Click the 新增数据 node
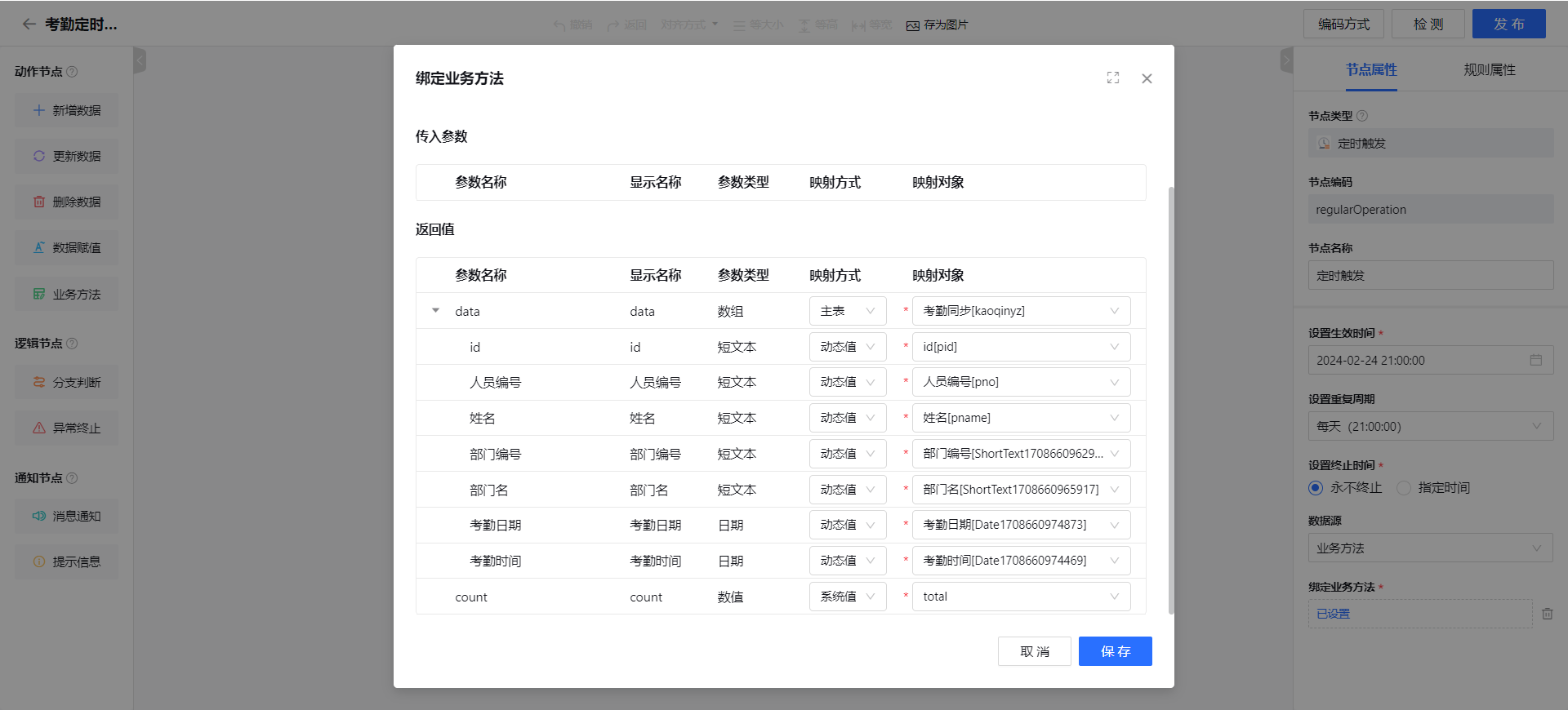 pyautogui.click(x=66, y=110)
